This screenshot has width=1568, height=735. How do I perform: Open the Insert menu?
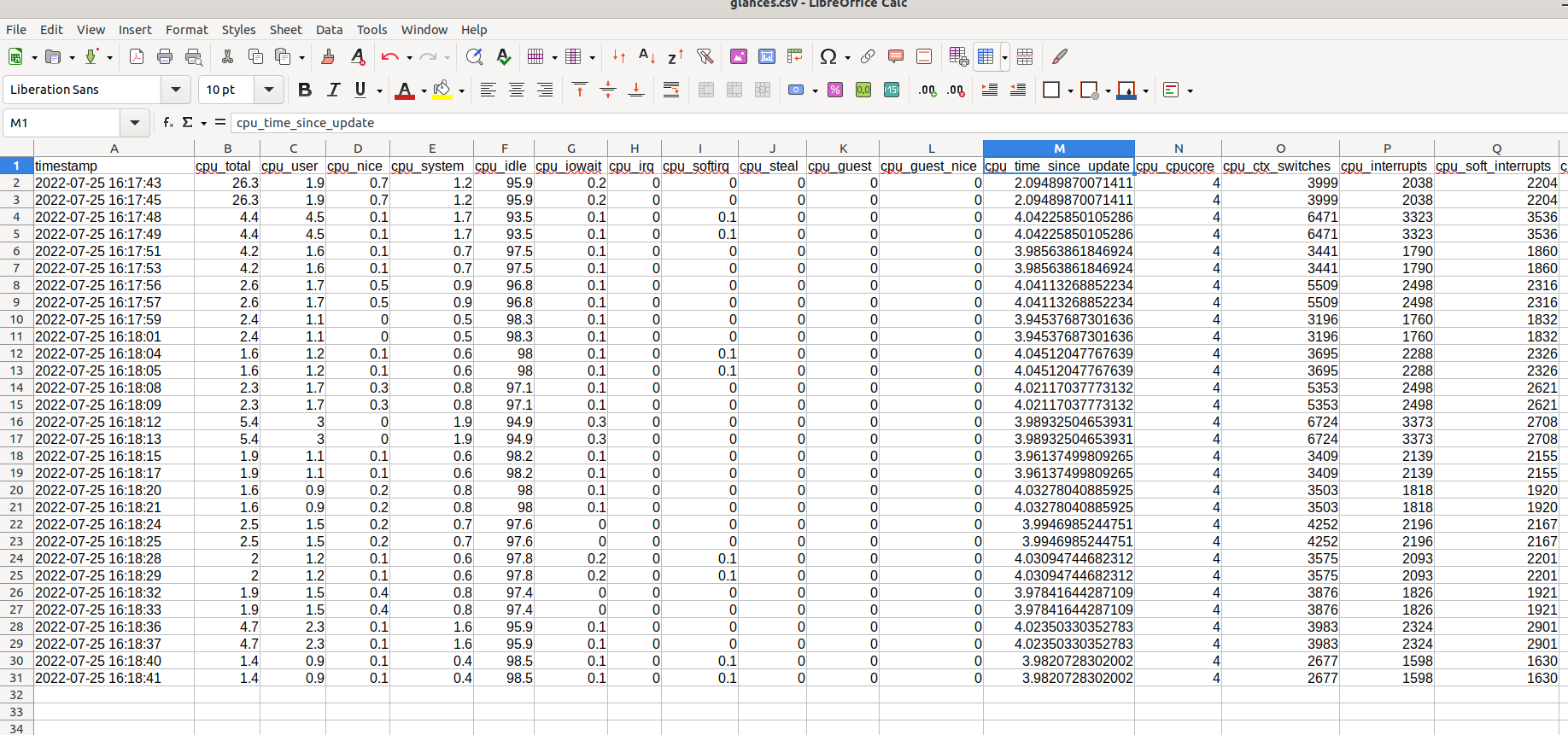(135, 29)
